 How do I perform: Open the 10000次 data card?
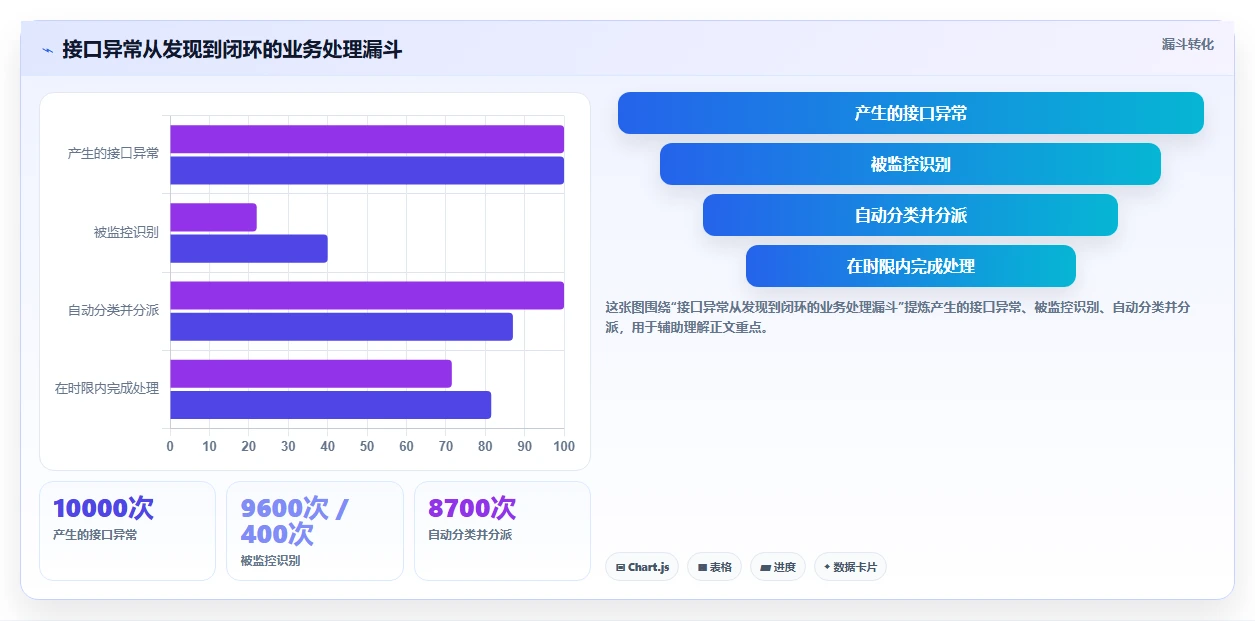click(127, 531)
